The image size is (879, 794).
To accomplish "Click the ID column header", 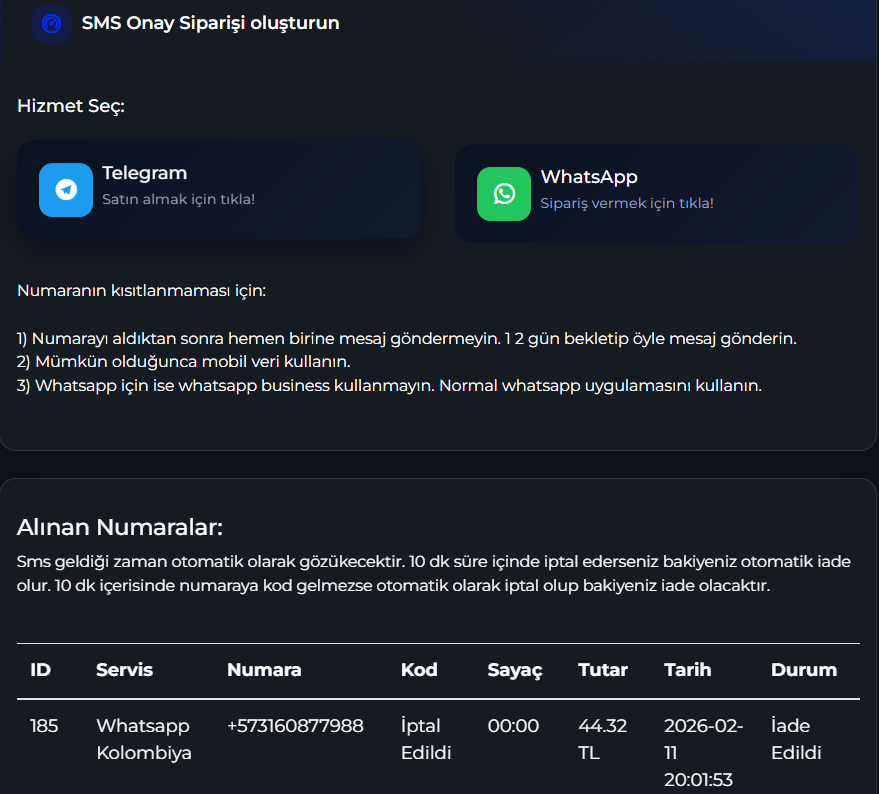I will pyautogui.click(x=40, y=670).
